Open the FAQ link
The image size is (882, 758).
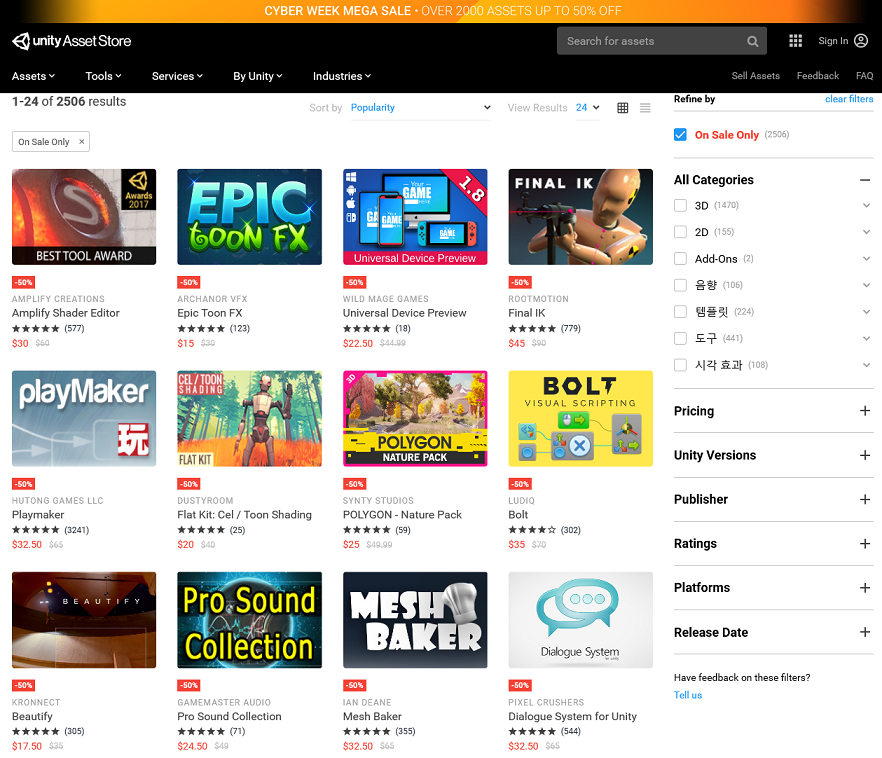point(865,76)
